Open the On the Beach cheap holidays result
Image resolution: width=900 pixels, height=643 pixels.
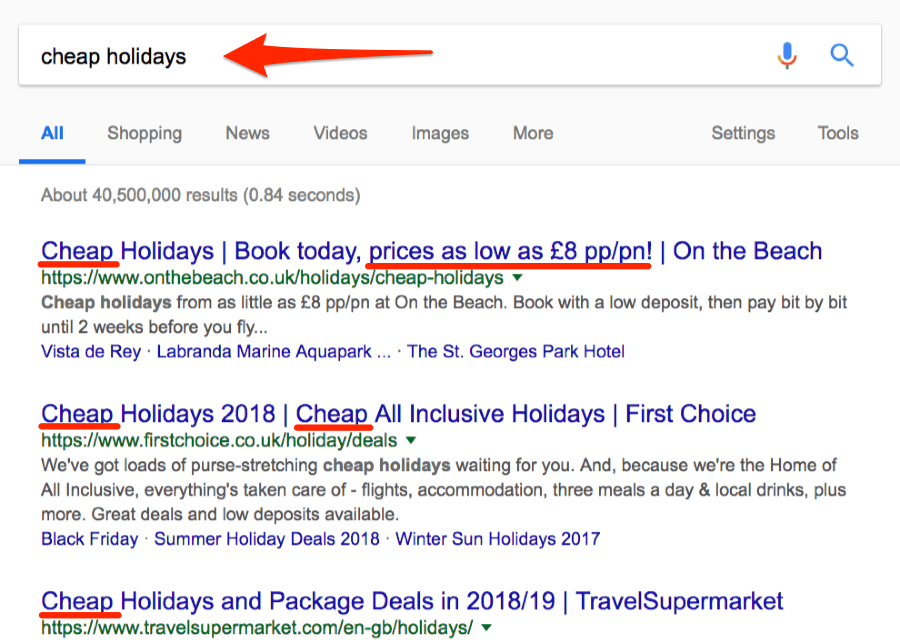pos(430,250)
